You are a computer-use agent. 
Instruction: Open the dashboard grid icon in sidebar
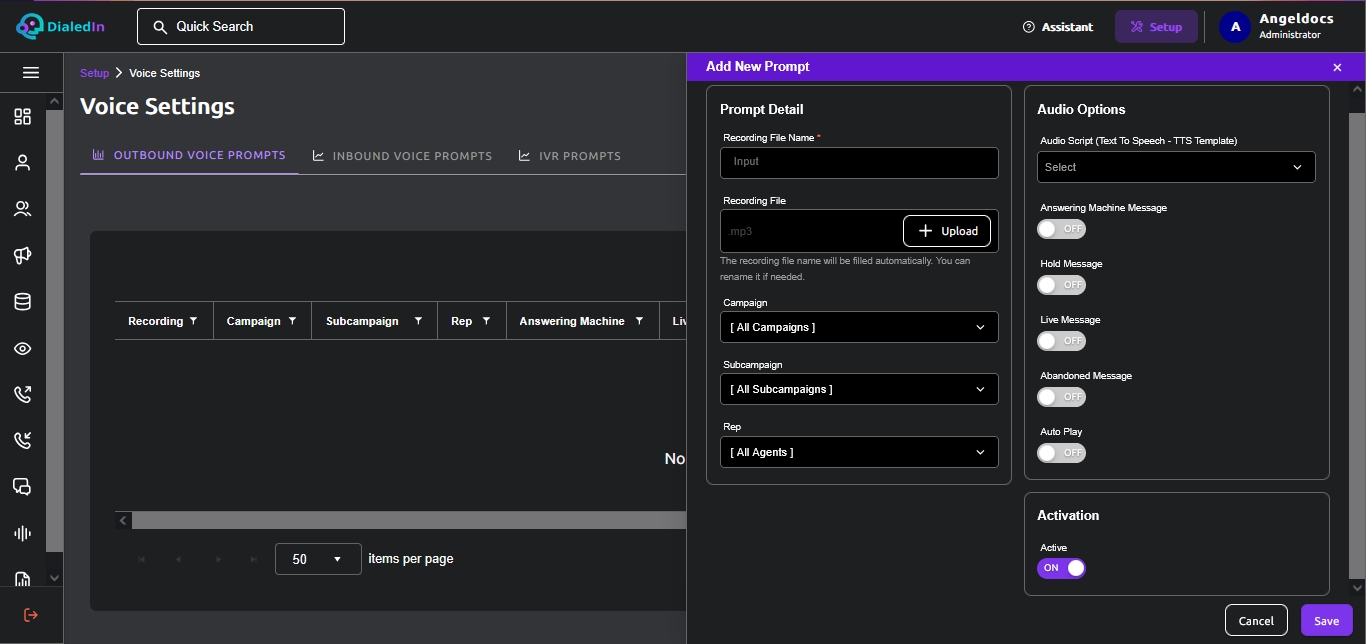point(22,117)
